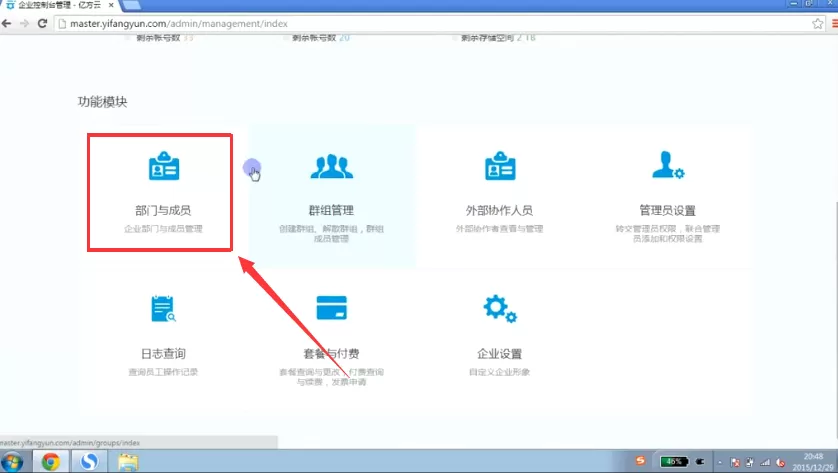The height and width of the screenshot is (473, 838).
Task: Click the 查询员工操作记录 description text
Action: coord(163,372)
